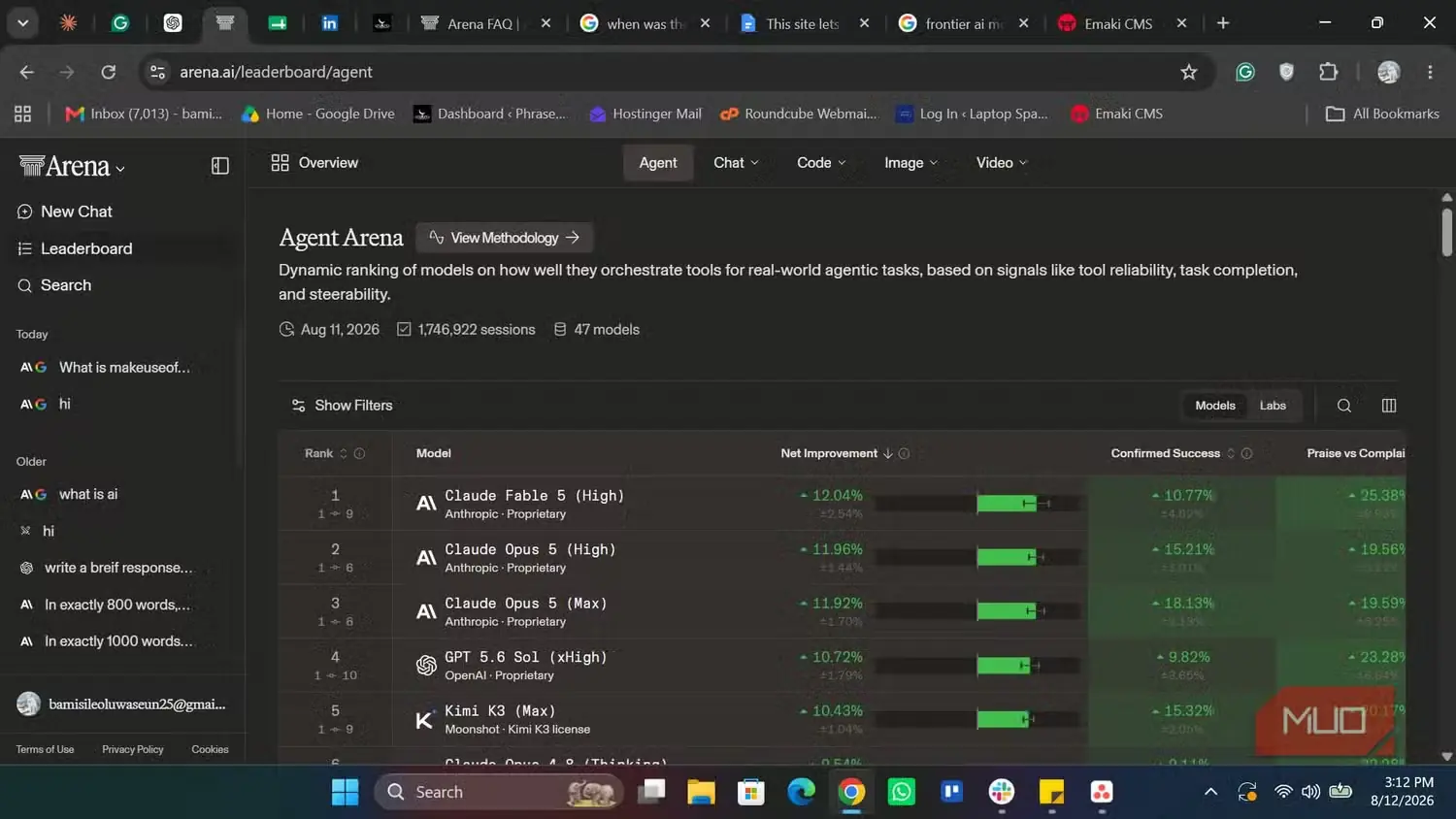
Task: Open WhatsApp from the taskbar
Action: tap(902, 792)
